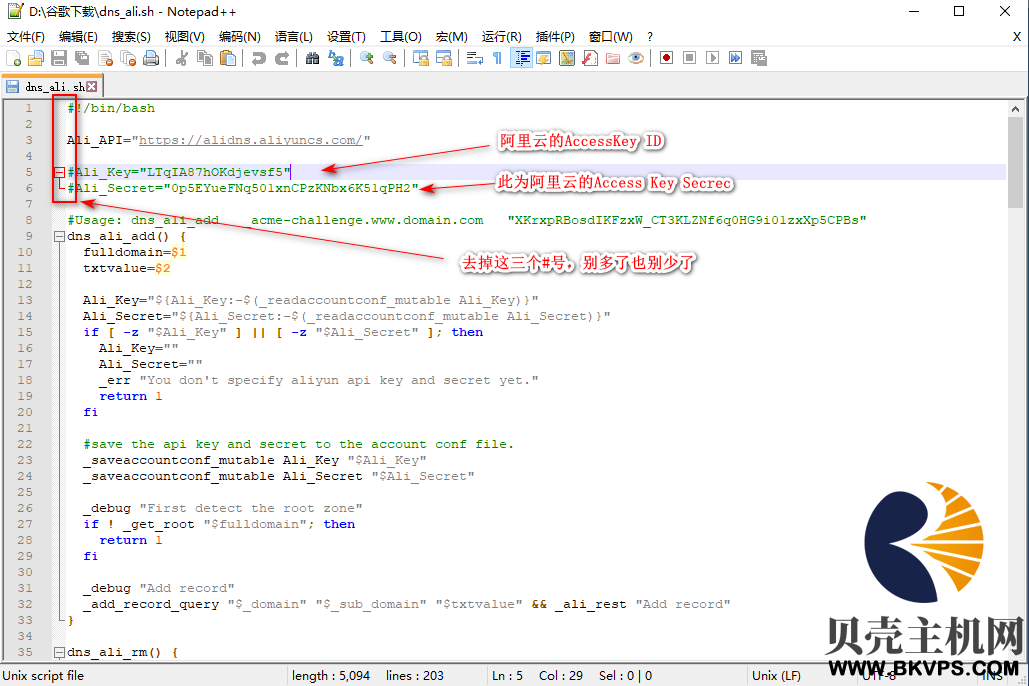1029x686 pixels.
Task: Toggle show all characters pilcrow icon
Action: 497,58
